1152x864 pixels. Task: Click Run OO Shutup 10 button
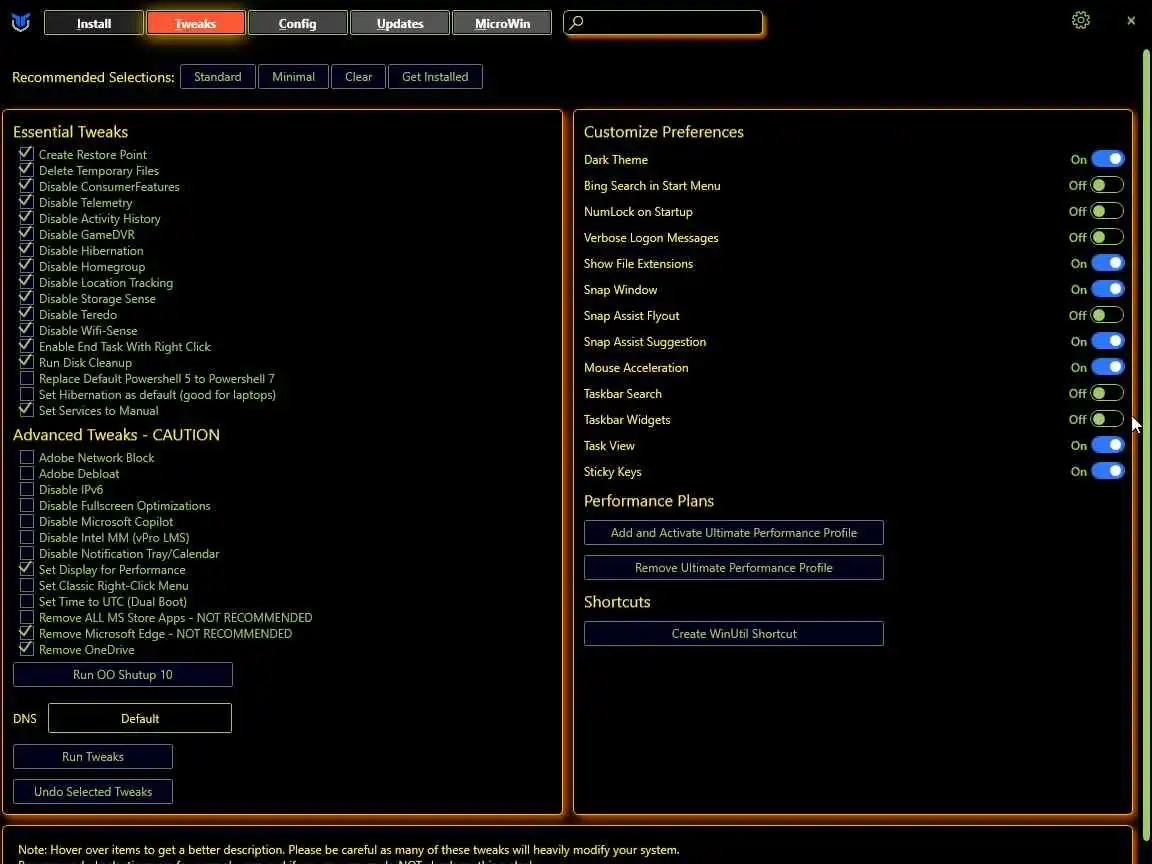(123, 674)
